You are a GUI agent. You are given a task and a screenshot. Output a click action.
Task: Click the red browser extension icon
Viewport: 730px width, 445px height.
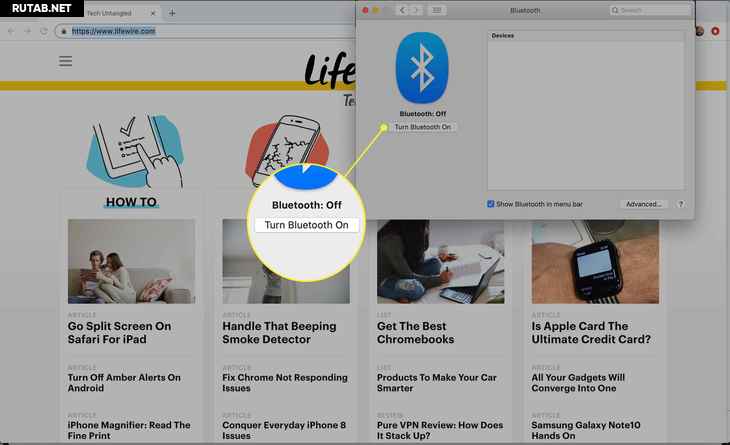tap(715, 31)
